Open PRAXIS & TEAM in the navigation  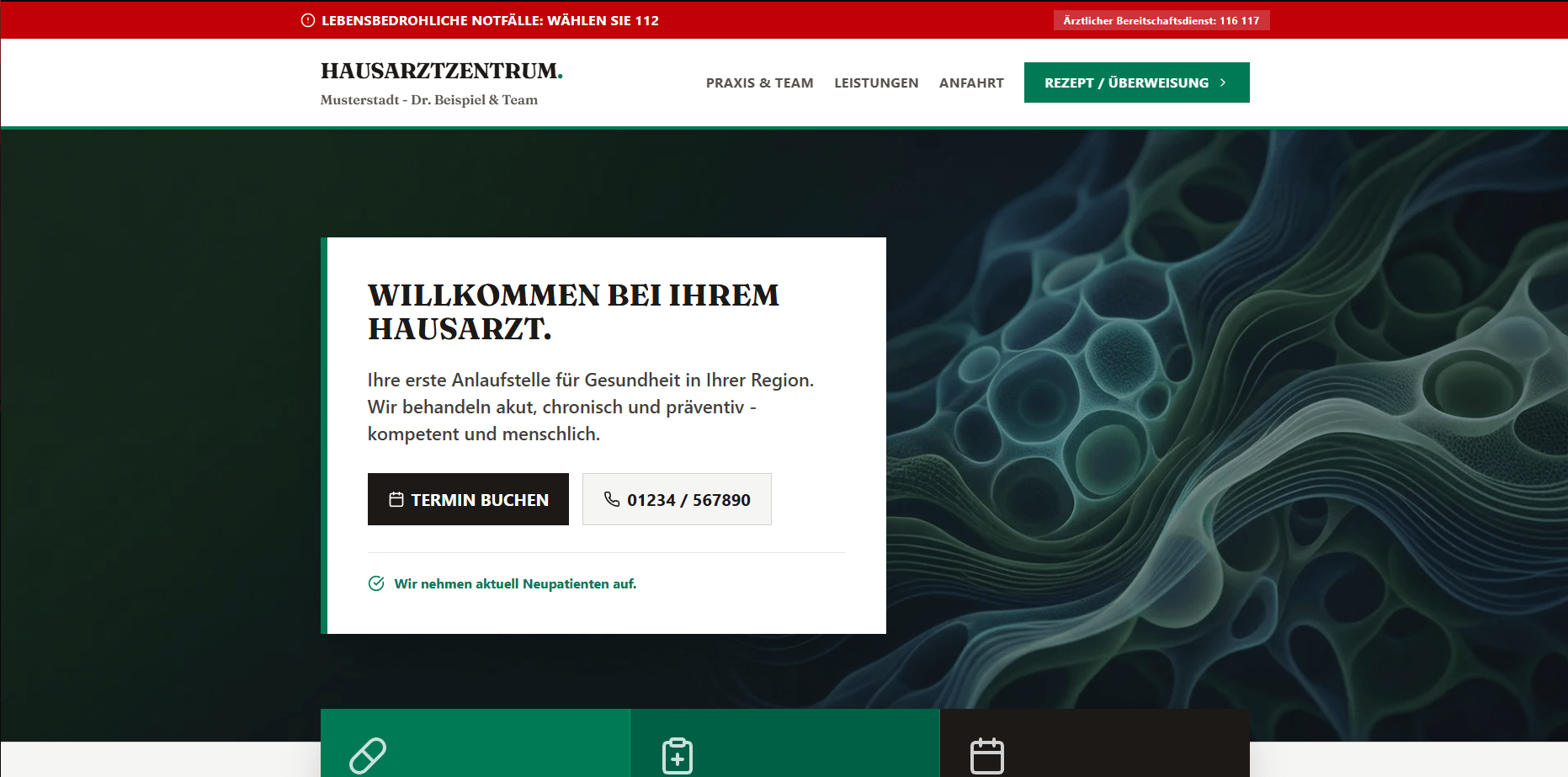click(x=759, y=82)
